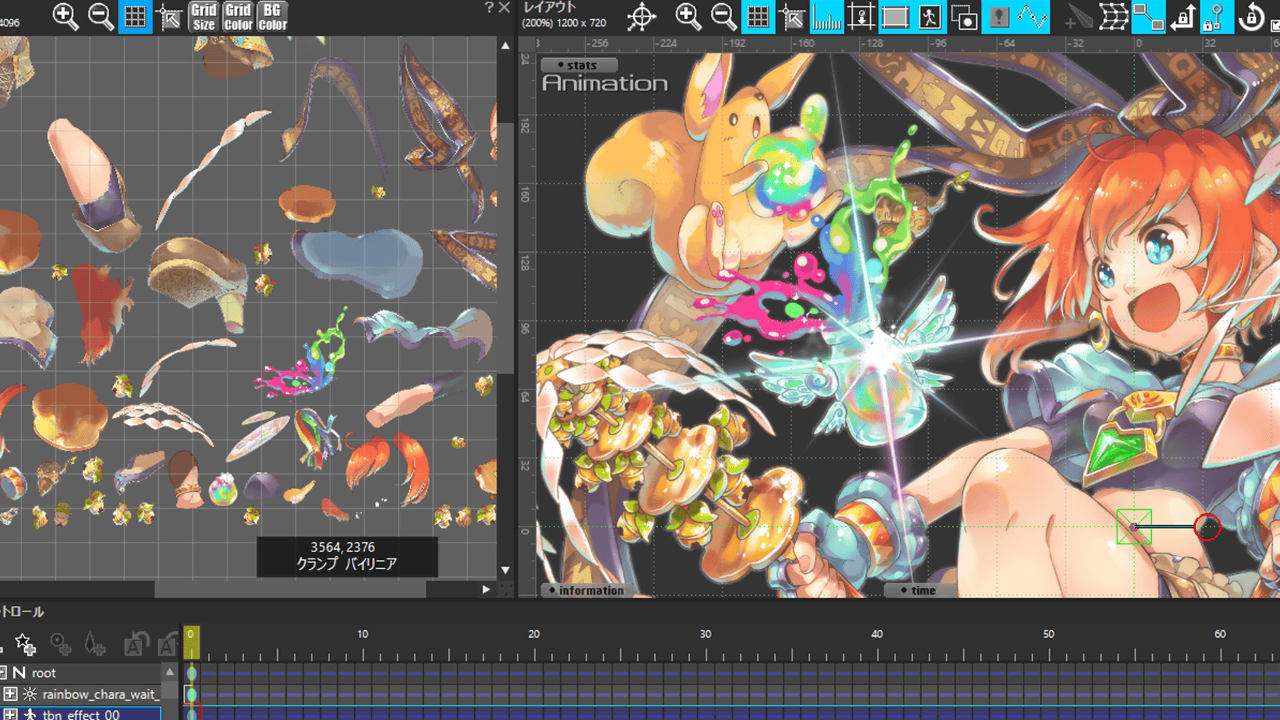This screenshot has height=720, width=1280.
Task: Select the rainbow_chara_wait_ keyframe at frame 0
Action: [x=191, y=694]
